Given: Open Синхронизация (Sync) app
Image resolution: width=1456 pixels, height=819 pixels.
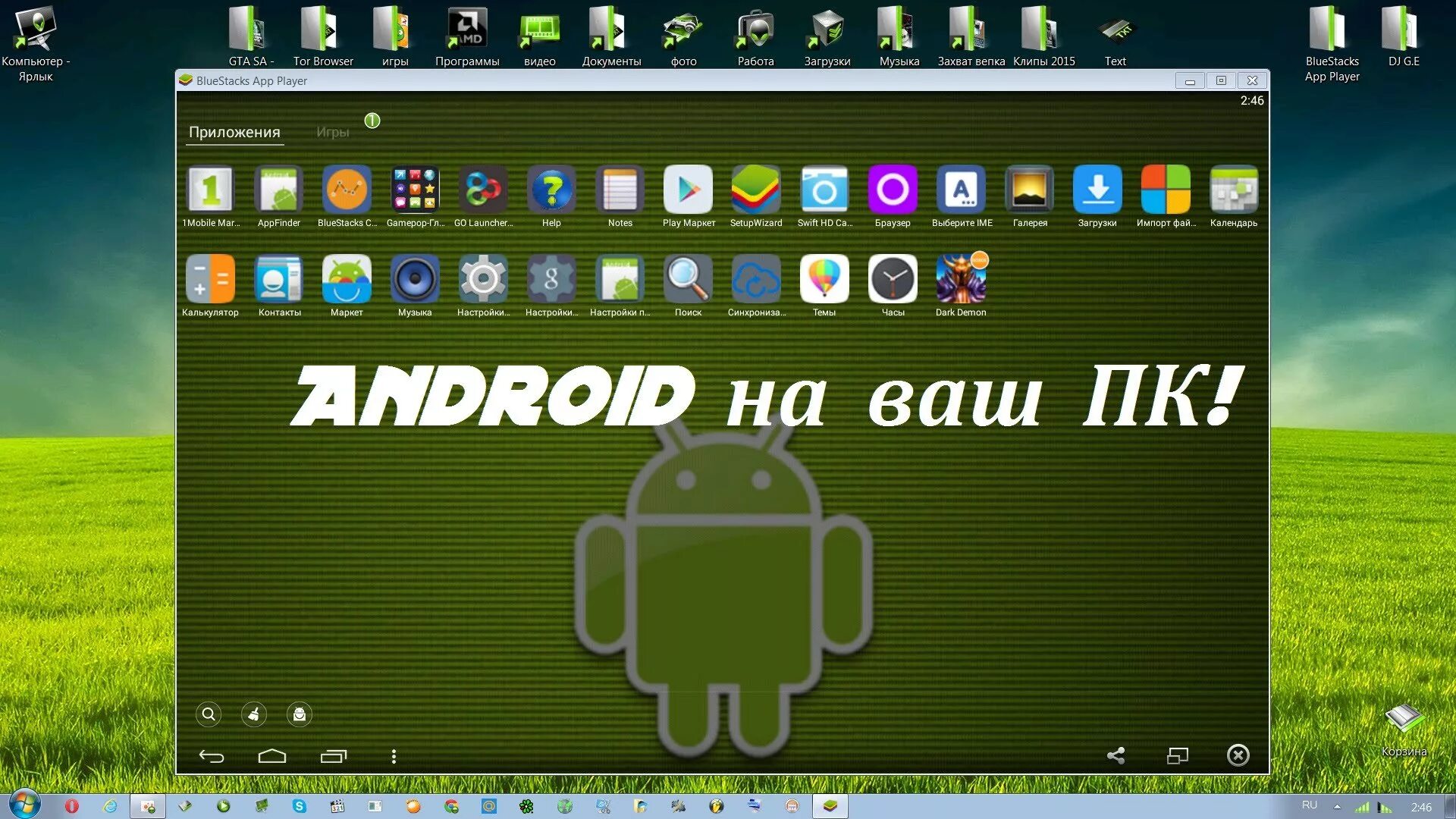Looking at the screenshot, I should point(755,281).
